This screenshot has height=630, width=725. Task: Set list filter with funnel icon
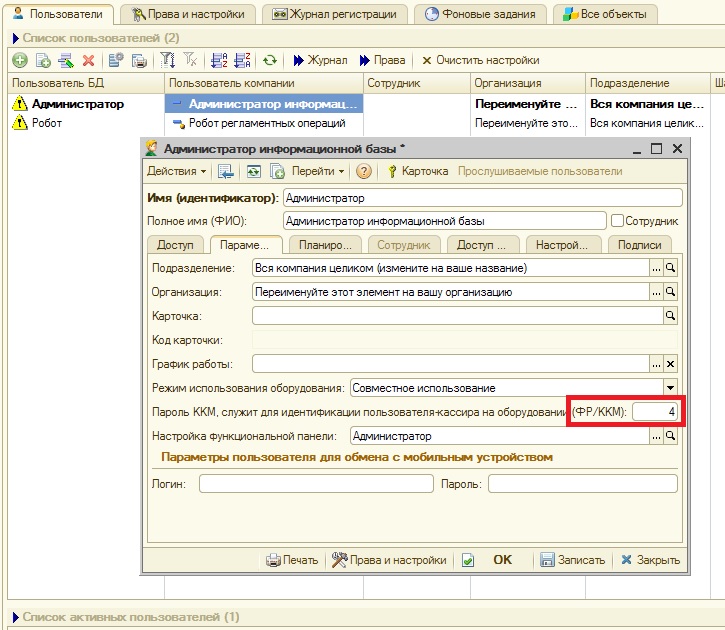[167, 60]
